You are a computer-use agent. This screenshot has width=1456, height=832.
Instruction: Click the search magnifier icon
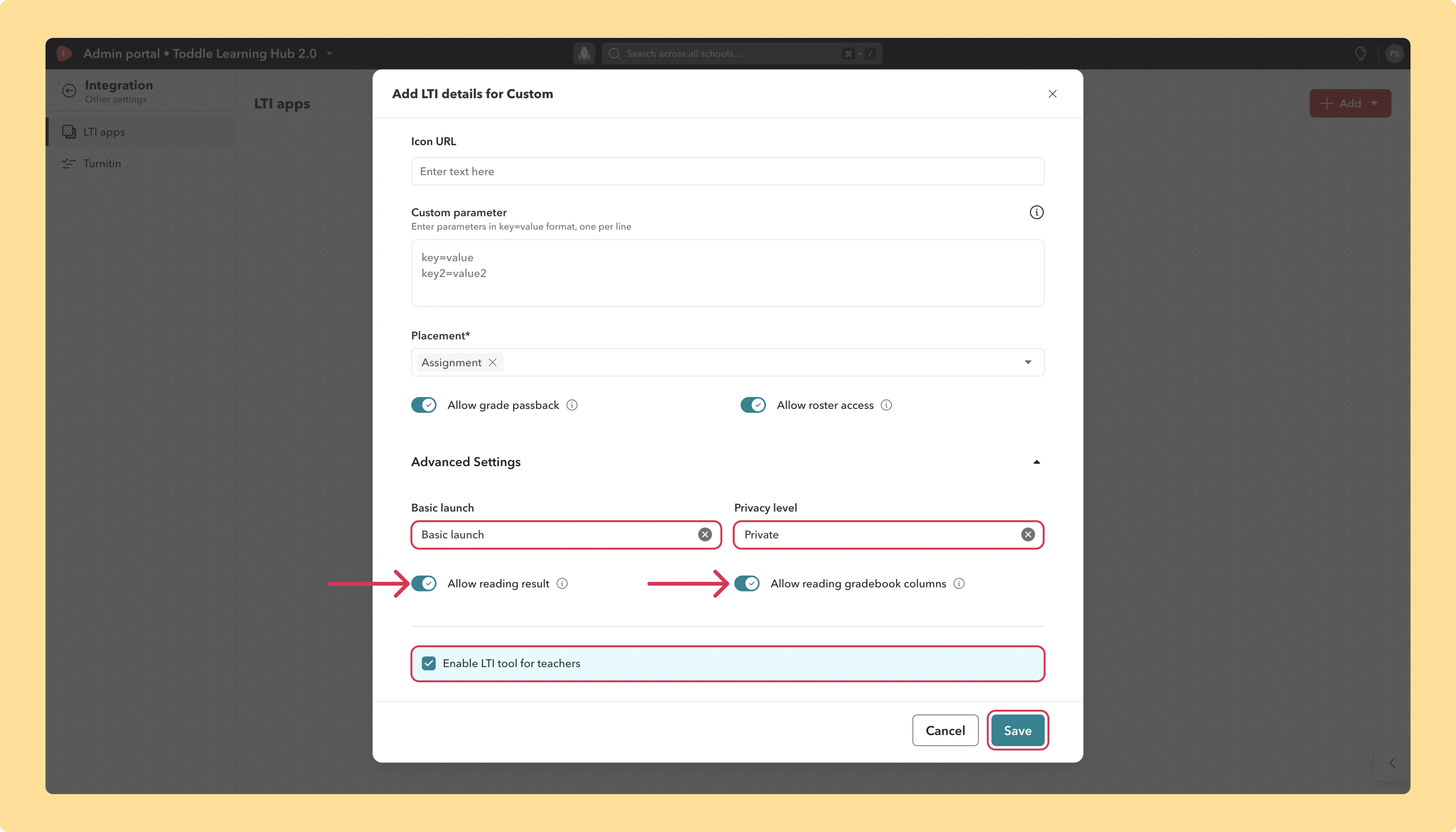614,54
